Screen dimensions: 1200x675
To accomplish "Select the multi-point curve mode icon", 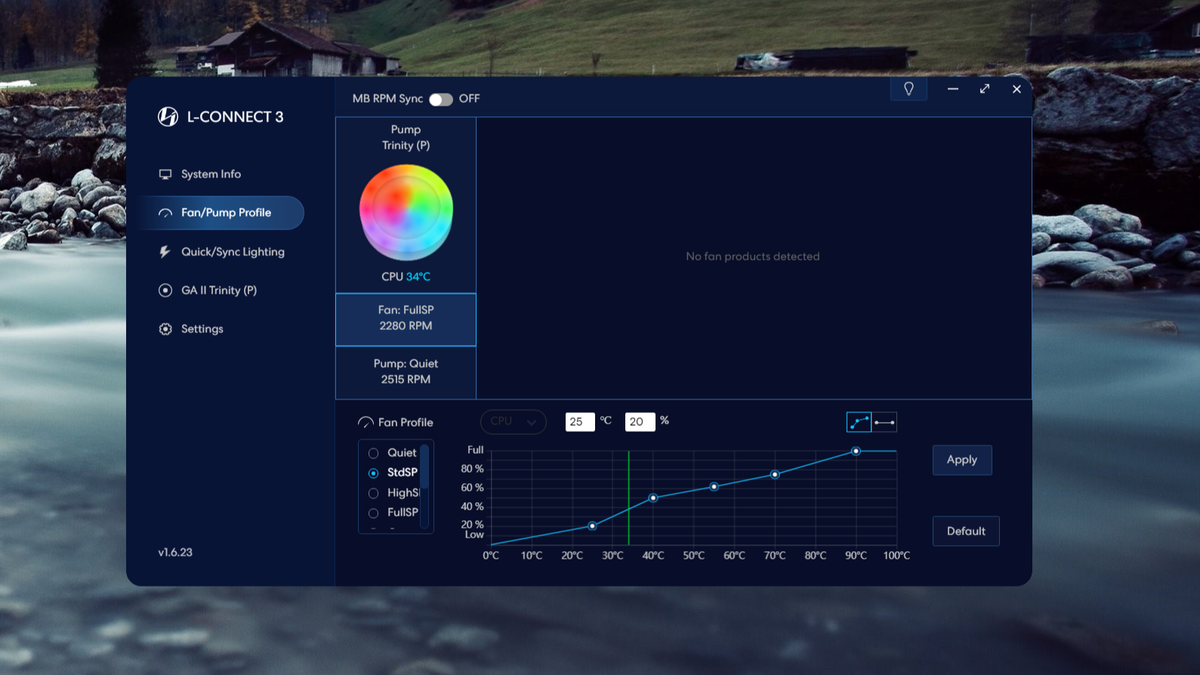I will [x=859, y=422].
